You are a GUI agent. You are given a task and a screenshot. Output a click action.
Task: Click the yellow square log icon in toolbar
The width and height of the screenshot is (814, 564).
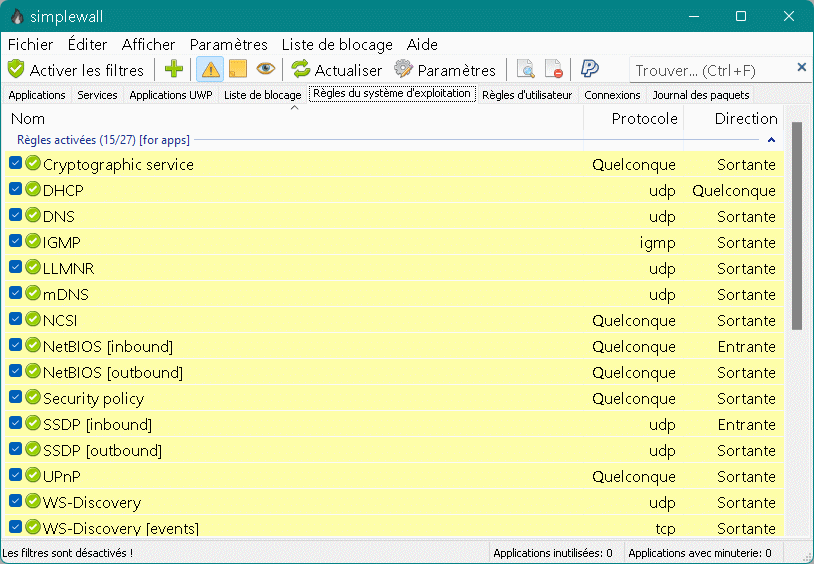coord(238,69)
